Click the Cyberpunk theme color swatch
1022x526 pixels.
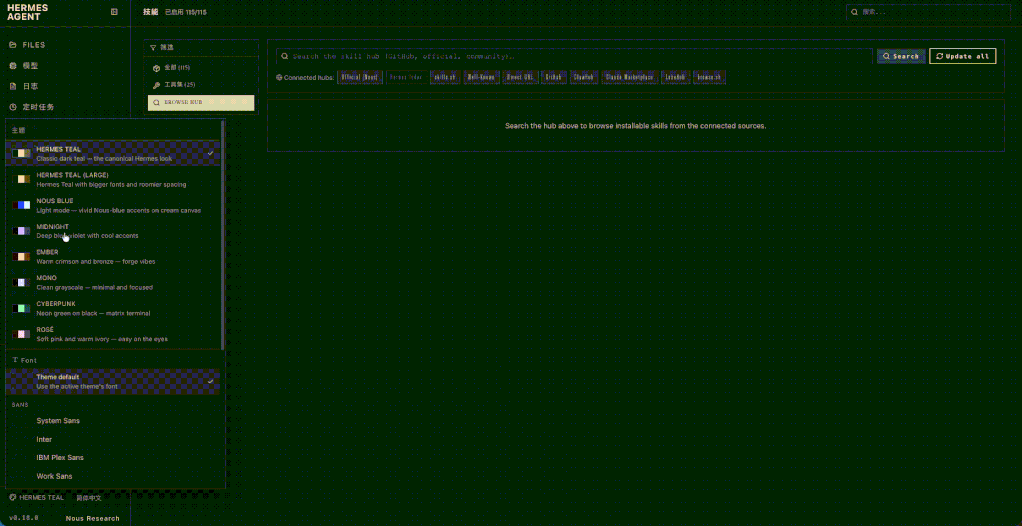21,308
